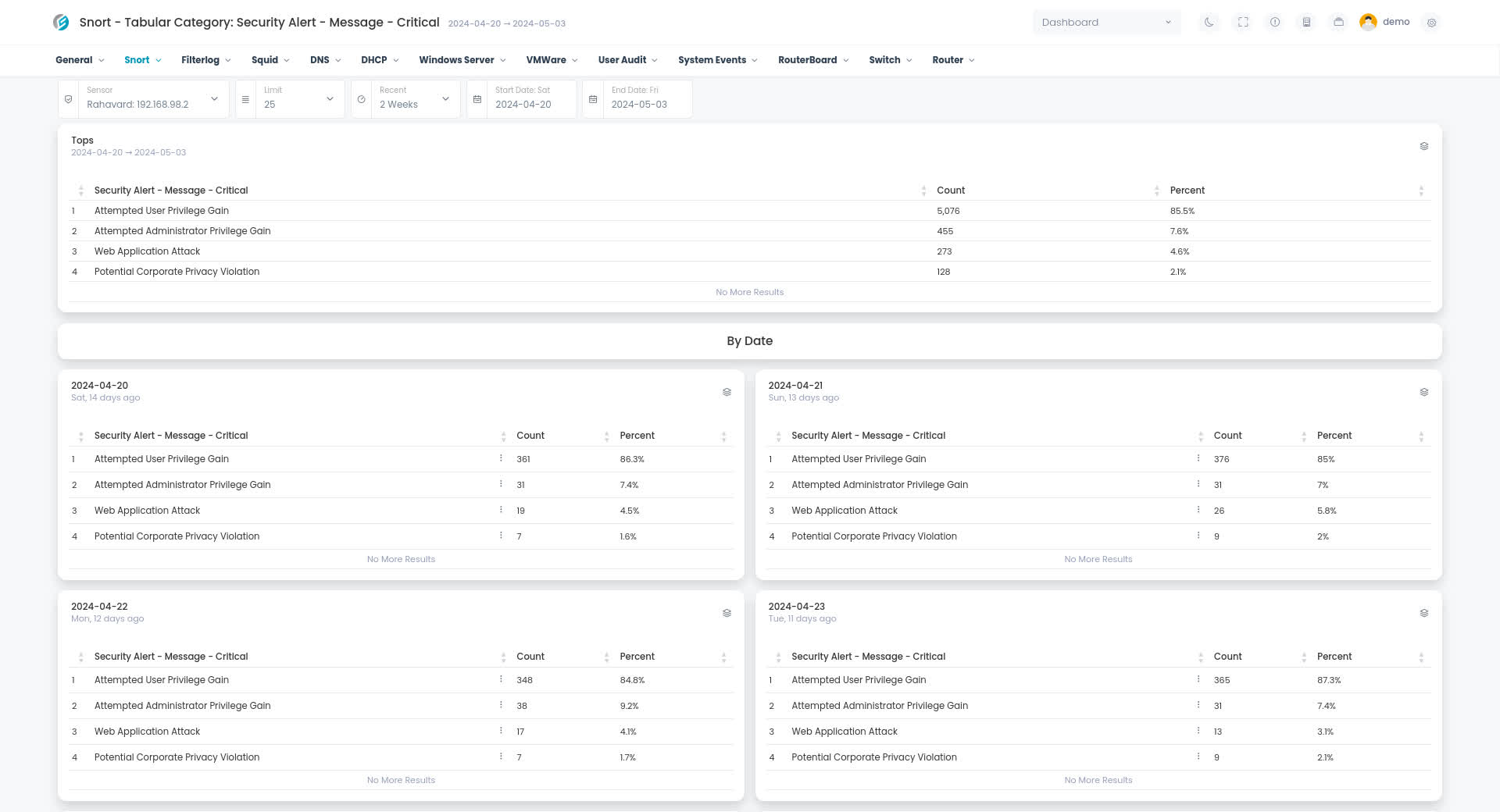
Task: Click the layers icon on the 2024-04-21 panel
Action: 1423,392
